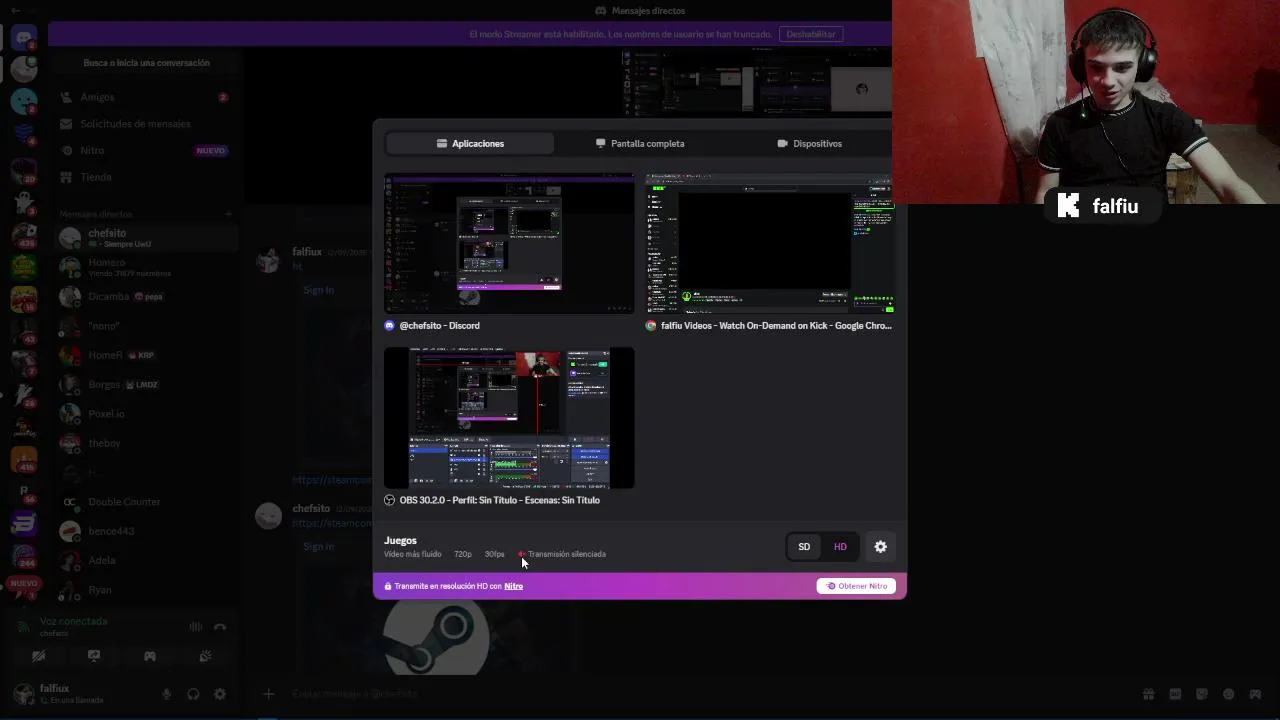
Task: Click the share screen icon in voice panel
Action: coord(94,656)
